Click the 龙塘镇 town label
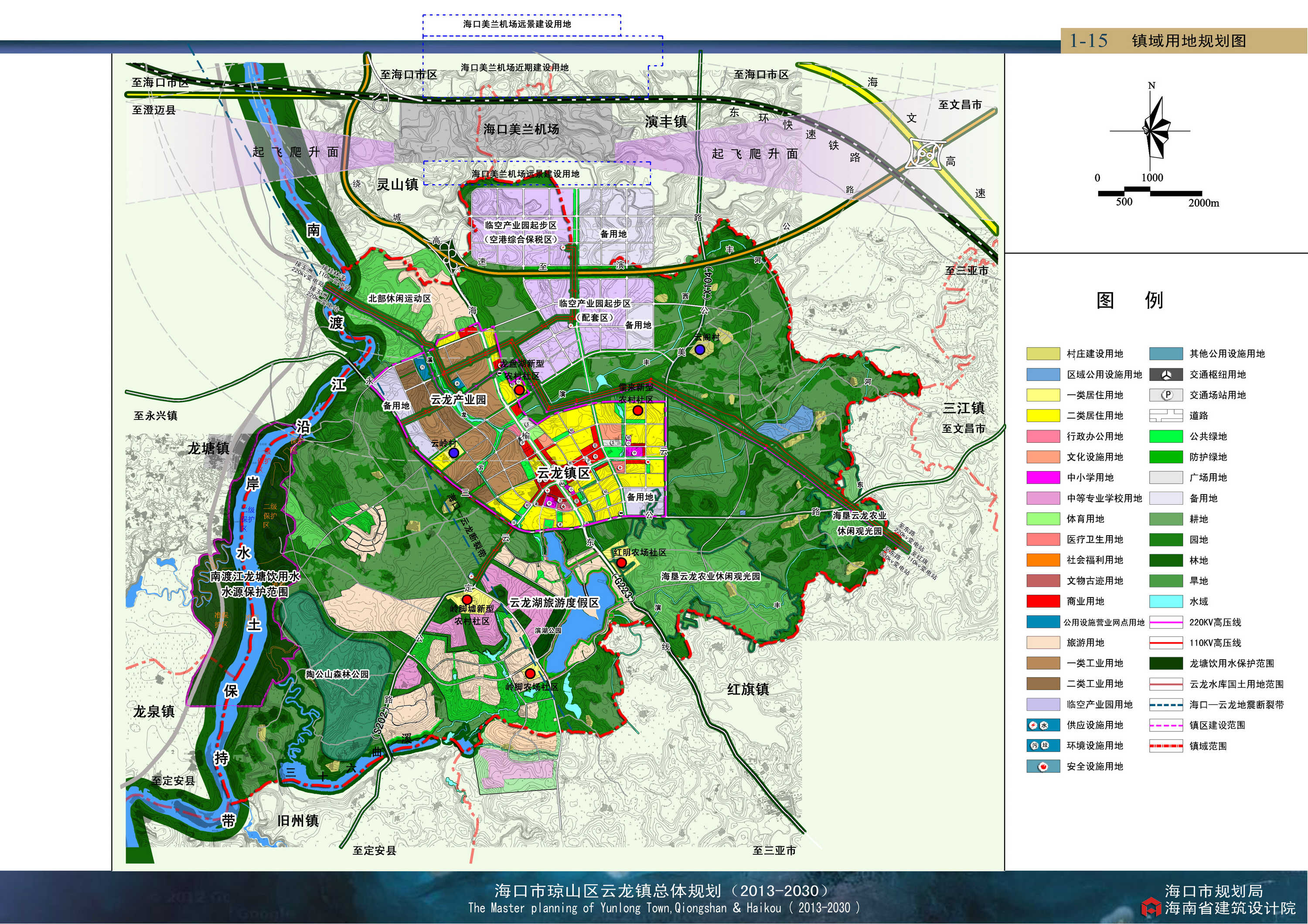Viewport: 1308px width, 924px height. (x=208, y=448)
